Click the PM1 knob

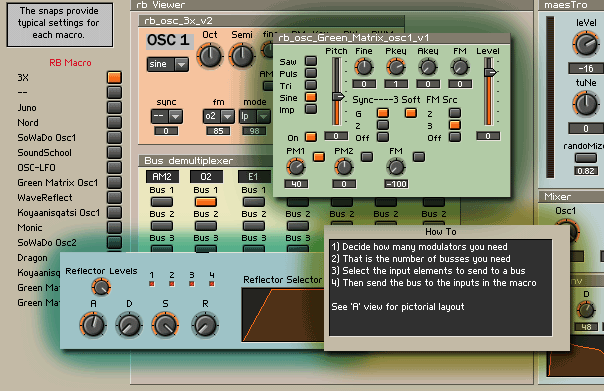tap(296, 167)
